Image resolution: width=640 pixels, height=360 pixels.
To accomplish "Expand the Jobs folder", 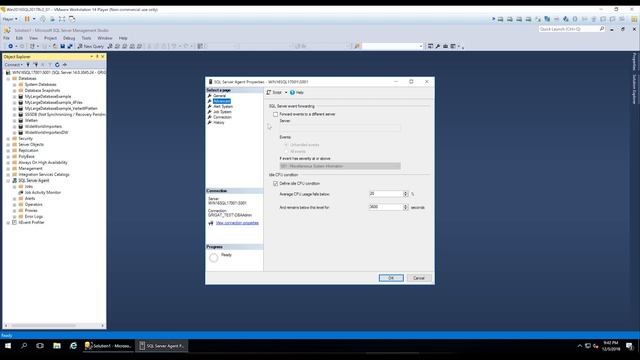I will click(x=15, y=187).
